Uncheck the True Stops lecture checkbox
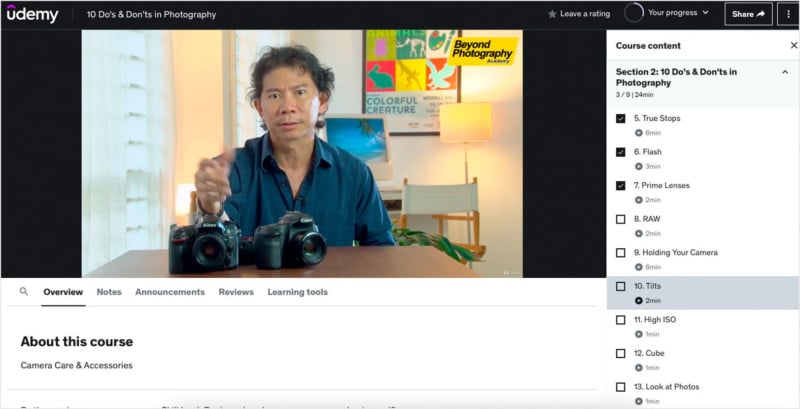 [x=621, y=119]
